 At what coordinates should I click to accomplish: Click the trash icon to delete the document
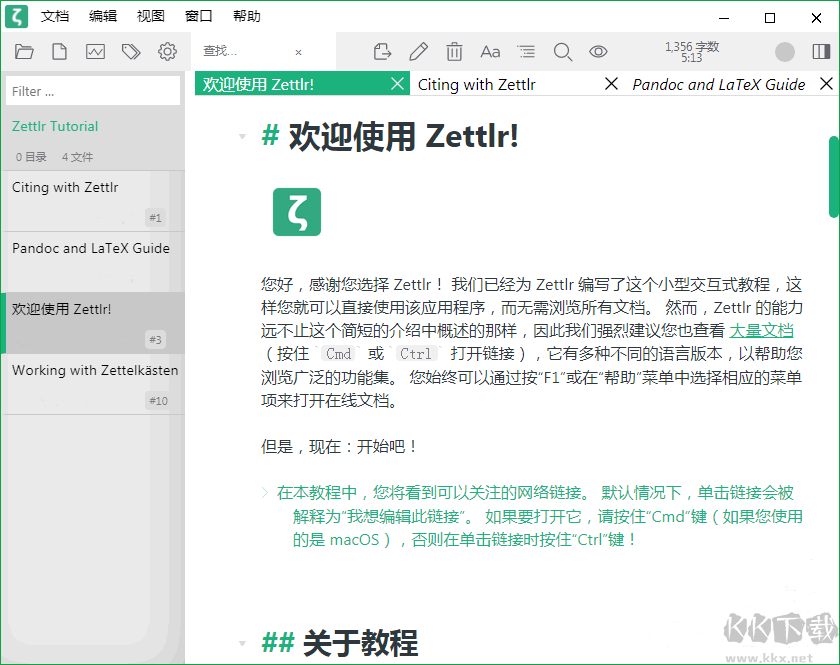[x=455, y=51]
